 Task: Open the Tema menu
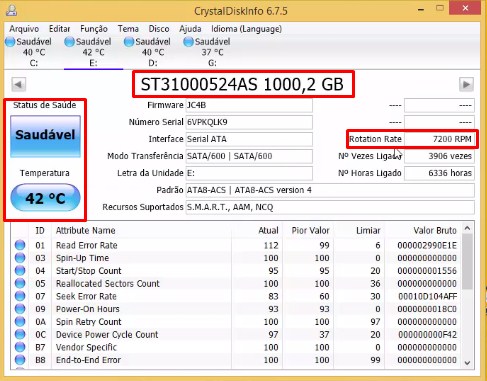tap(128, 29)
